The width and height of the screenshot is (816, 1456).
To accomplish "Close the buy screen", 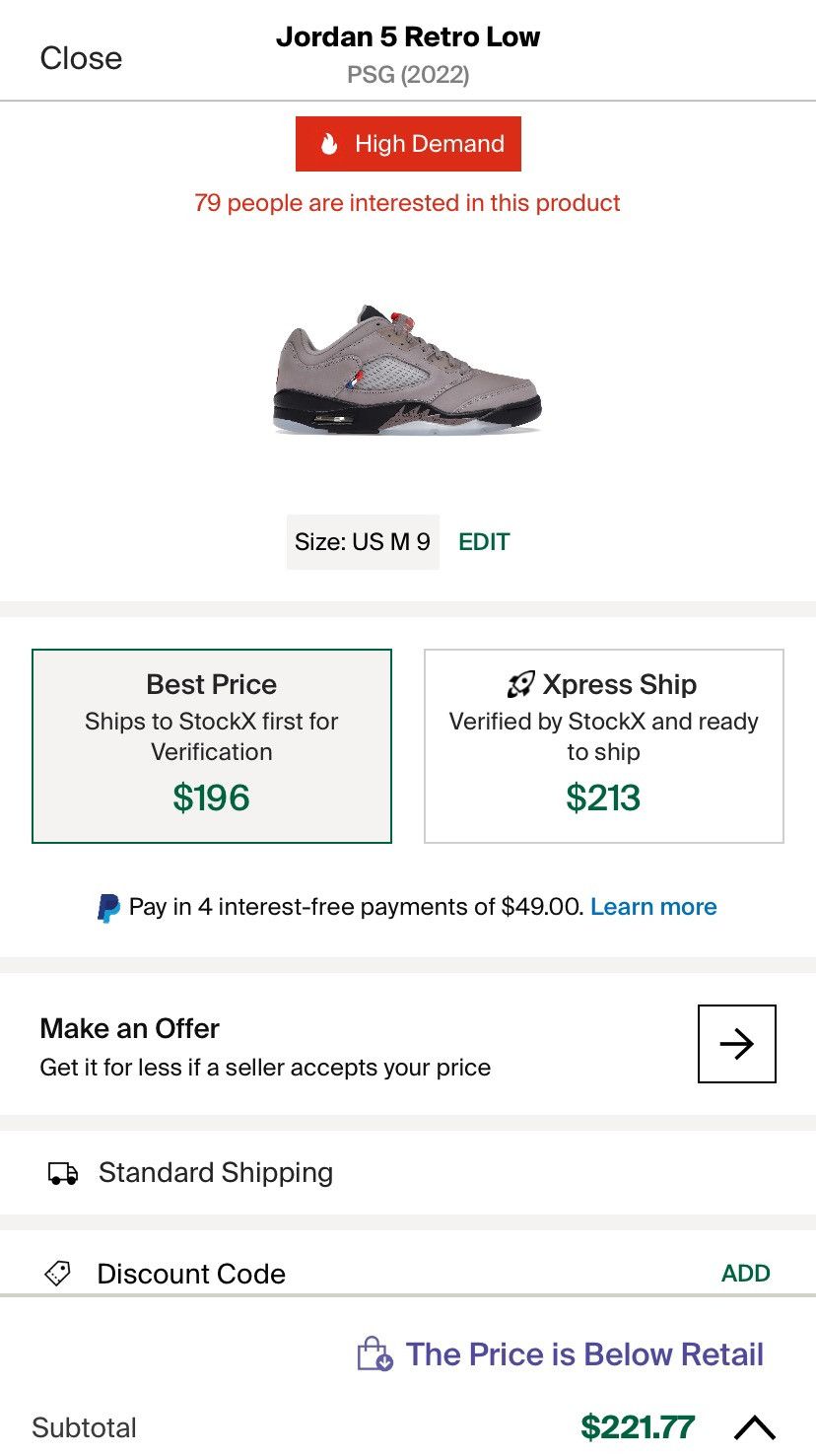I will tap(81, 58).
